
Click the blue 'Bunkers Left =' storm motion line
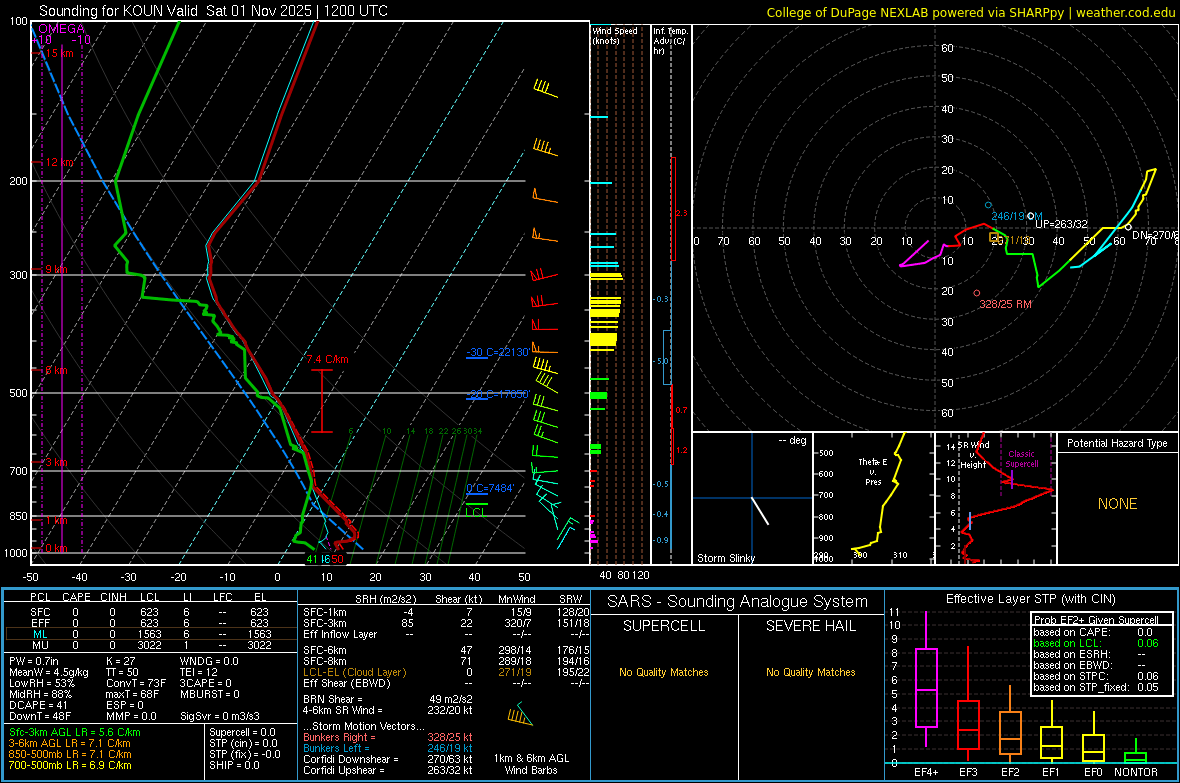point(388,748)
